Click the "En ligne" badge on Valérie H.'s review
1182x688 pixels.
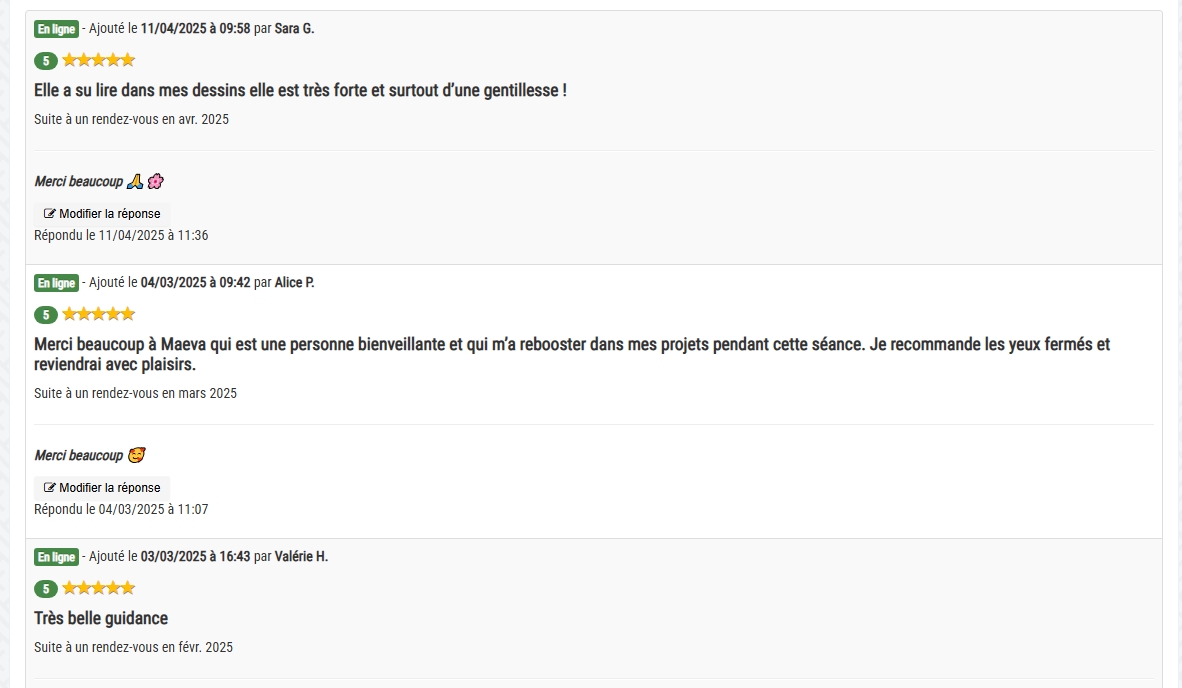tap(57, 558)
